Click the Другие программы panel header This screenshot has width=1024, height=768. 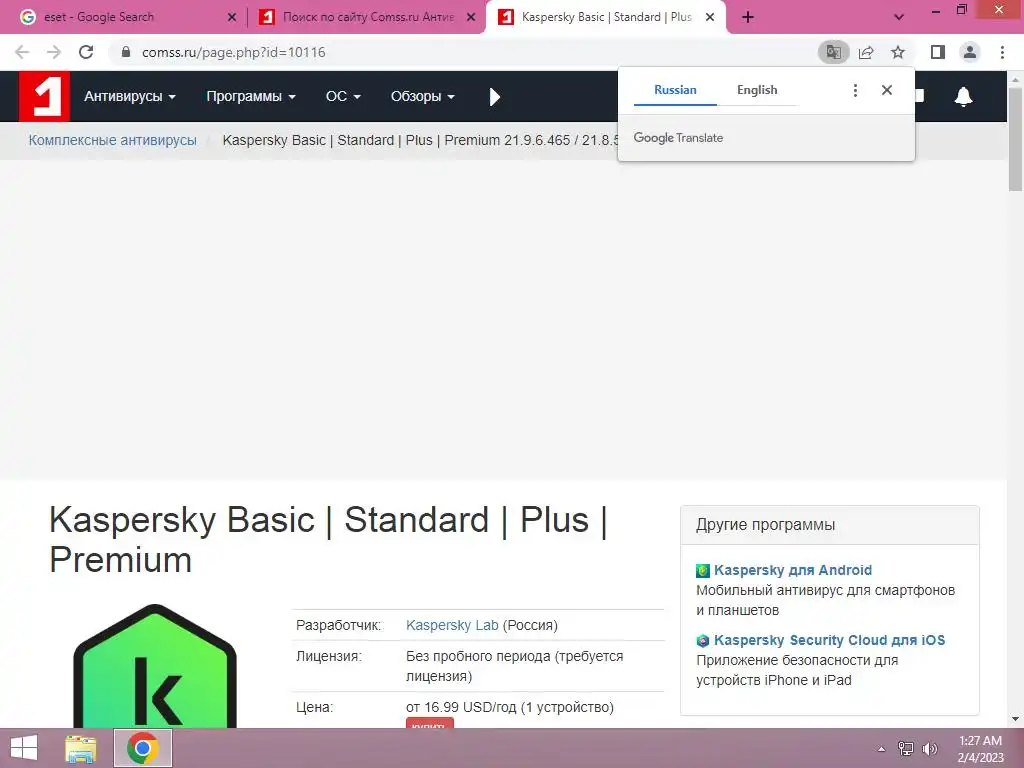tap(829, 525)
